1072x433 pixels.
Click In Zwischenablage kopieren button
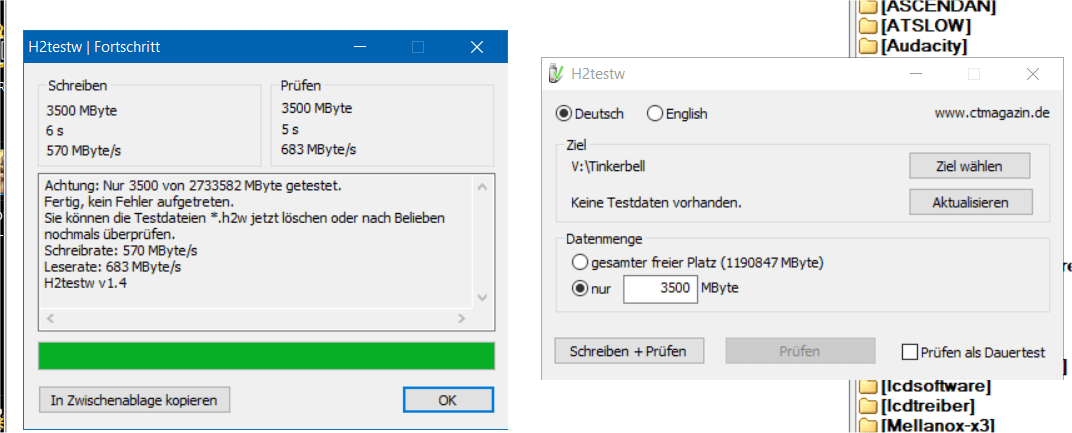(x=133, y=400)
